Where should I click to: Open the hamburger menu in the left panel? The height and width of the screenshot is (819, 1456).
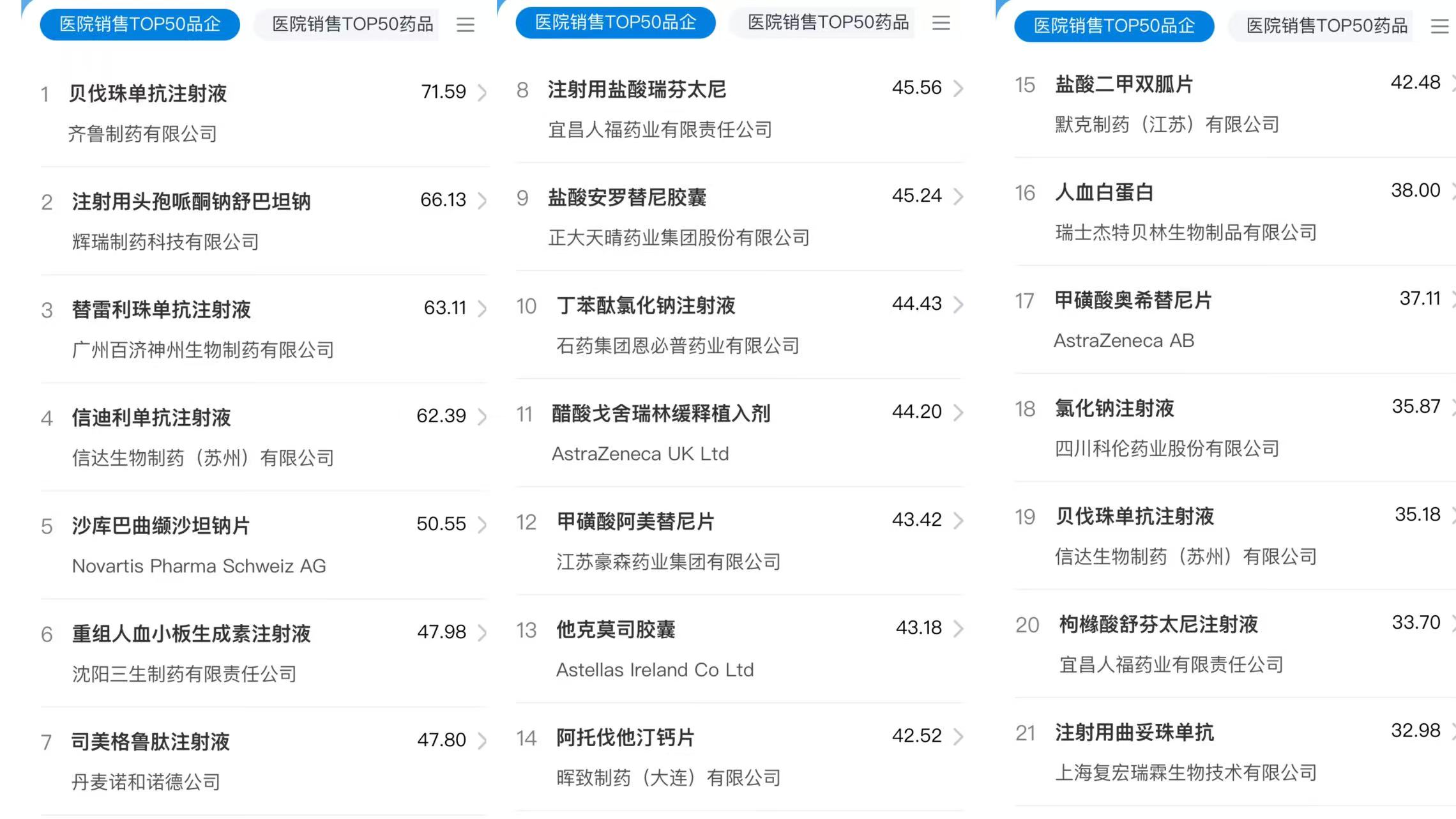pyautogui.click(x=466, y=24)
